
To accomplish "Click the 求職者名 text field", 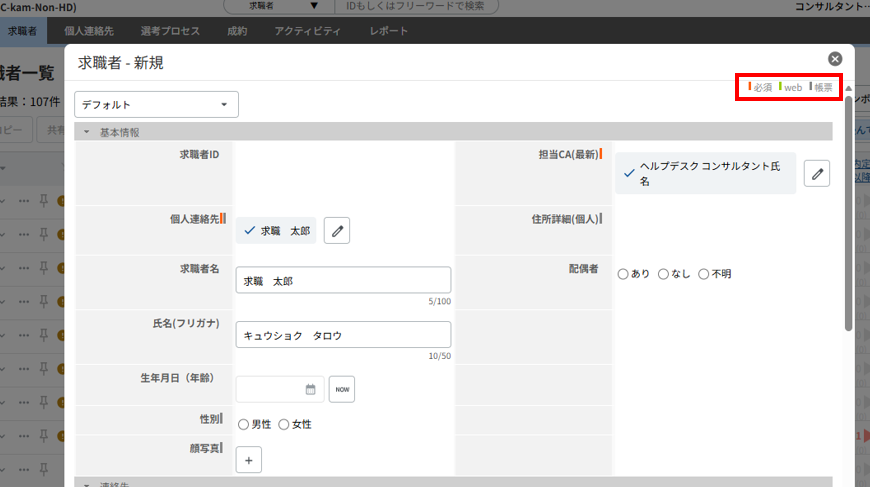I will [343, 281].
